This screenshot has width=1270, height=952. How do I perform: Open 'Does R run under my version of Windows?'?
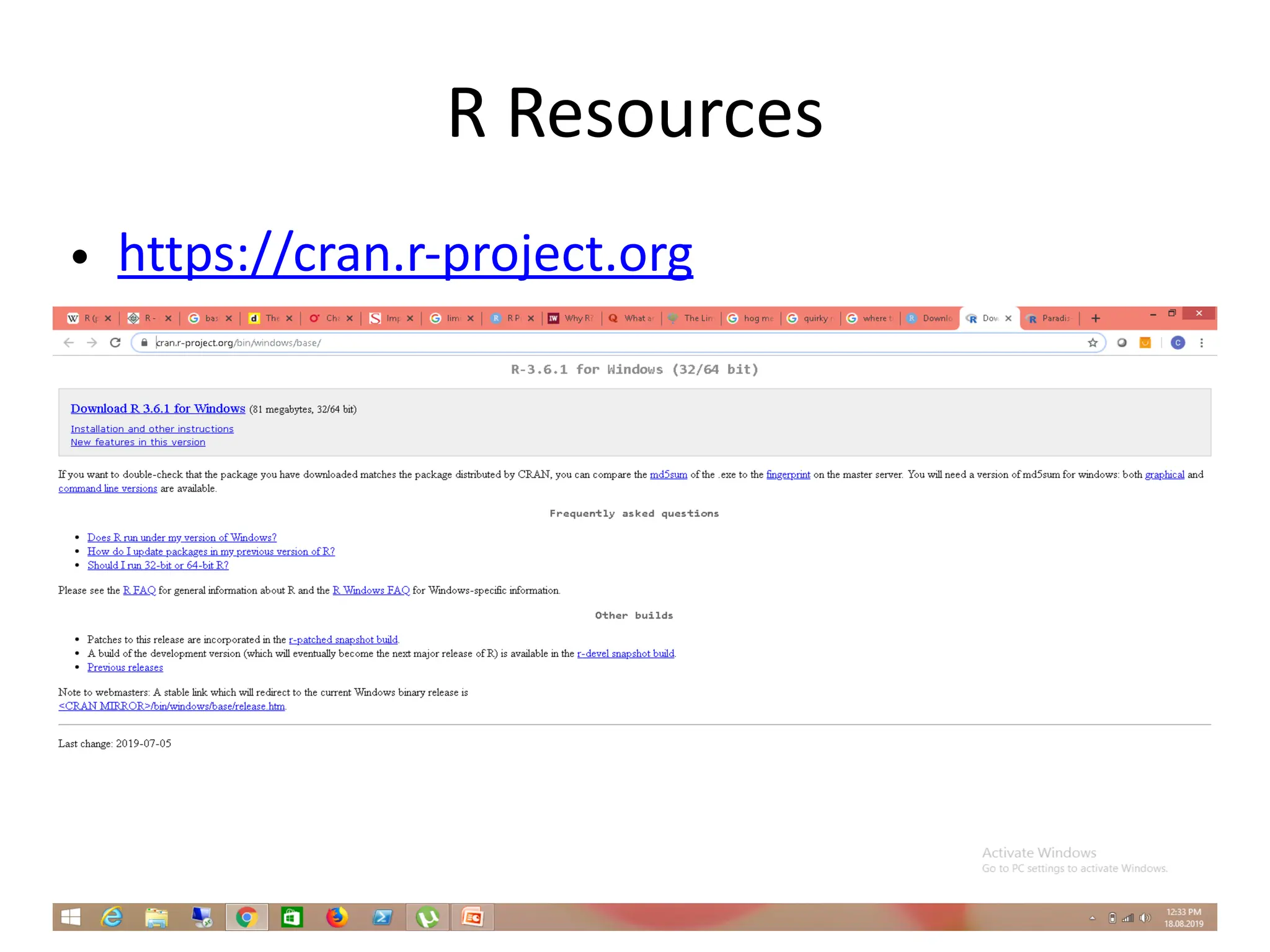pos(182,538)
